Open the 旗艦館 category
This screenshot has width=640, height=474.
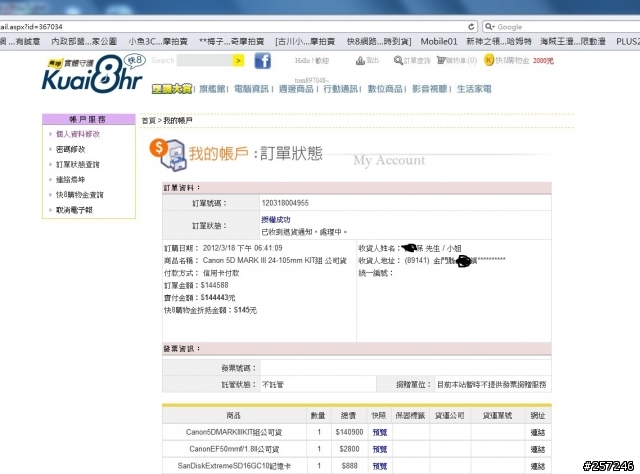(211, 89)
